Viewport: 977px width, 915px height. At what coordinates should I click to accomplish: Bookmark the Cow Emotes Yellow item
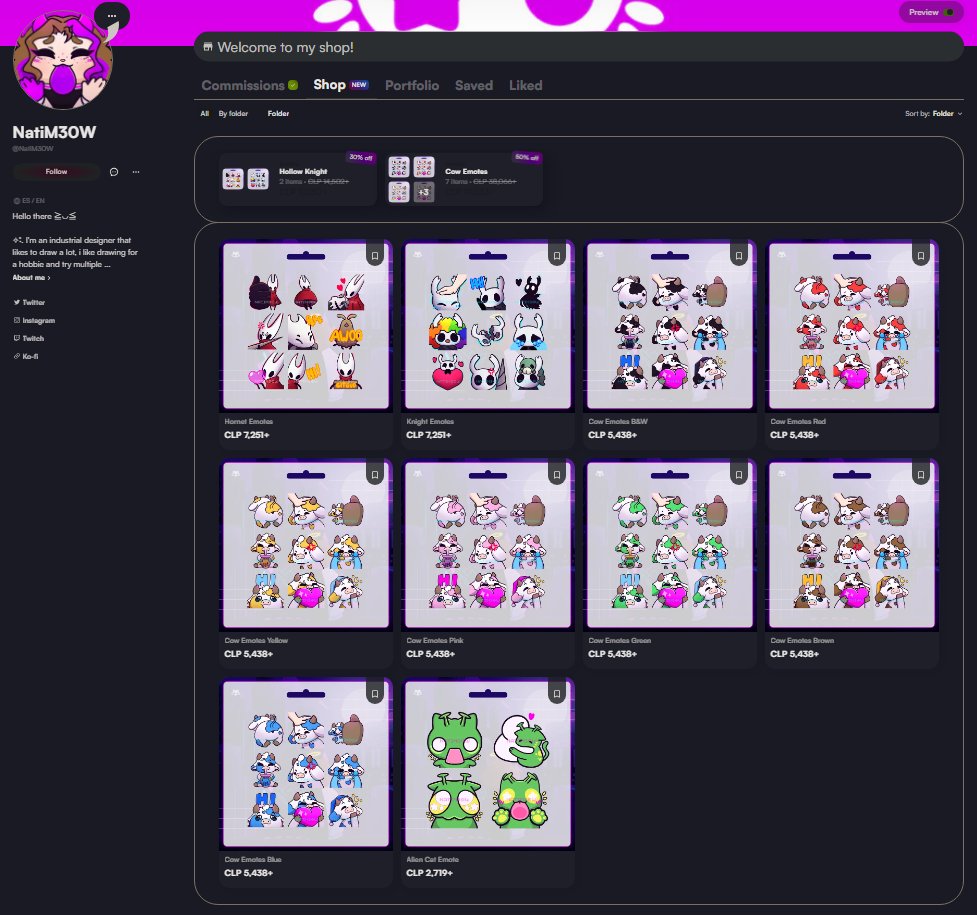tap(375, 475)
